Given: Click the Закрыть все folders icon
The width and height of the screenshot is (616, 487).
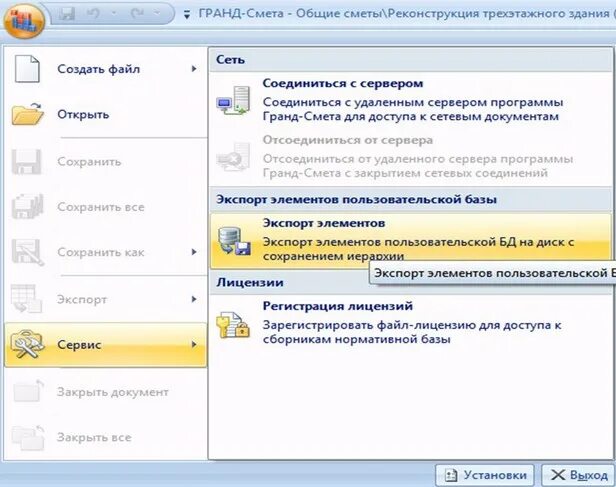Looking at the screenshot, I should click(28, 437).
